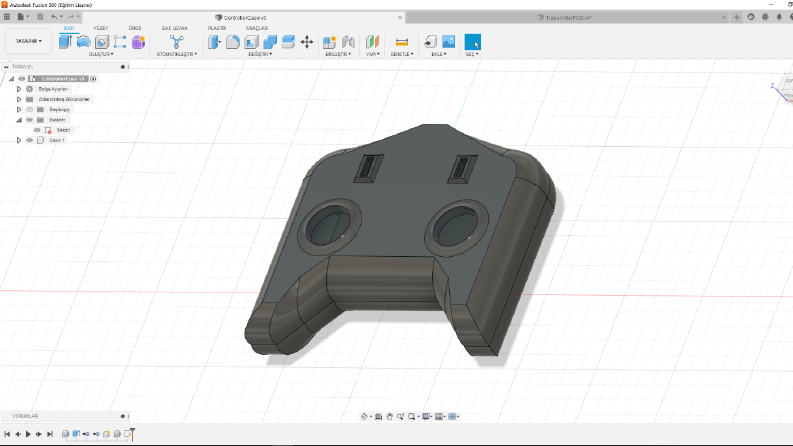Collapse the TARAYICI browser panel
Viewport: 793px width, 446px height.
click(6, 67)
